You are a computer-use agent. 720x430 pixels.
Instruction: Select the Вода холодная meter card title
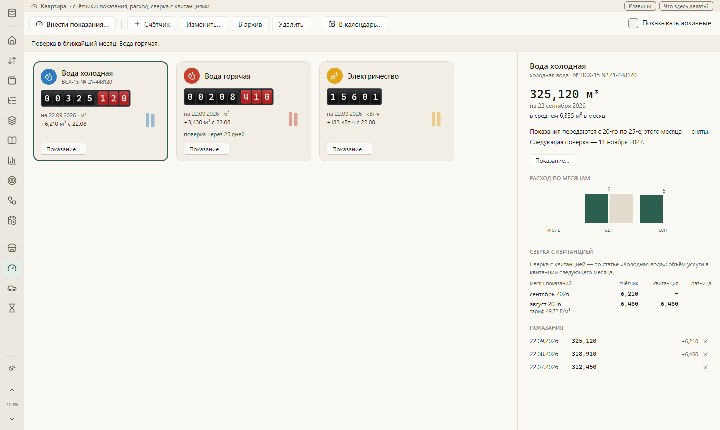pos(87,73)
